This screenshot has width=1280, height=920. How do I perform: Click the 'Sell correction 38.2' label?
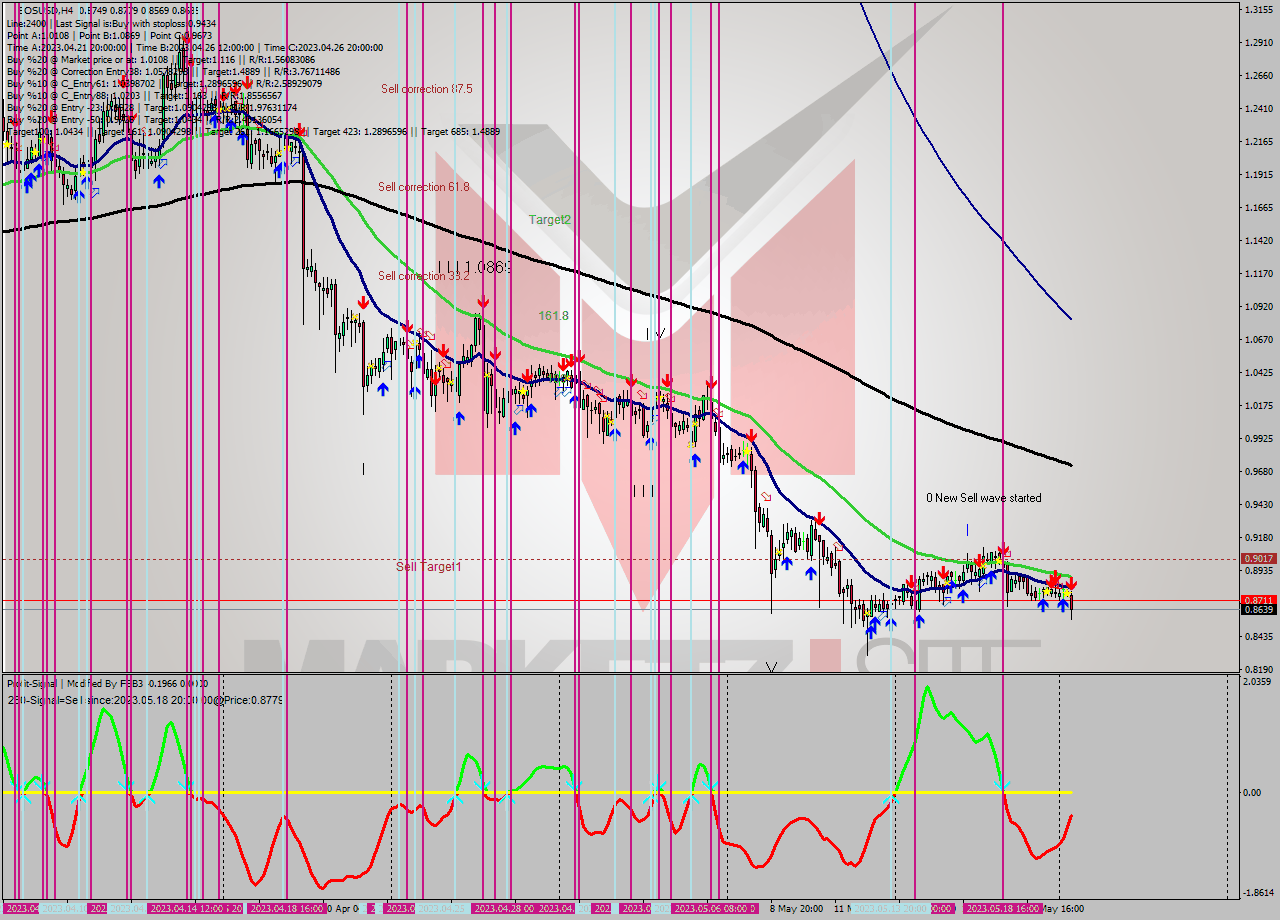tap(423, 276)
